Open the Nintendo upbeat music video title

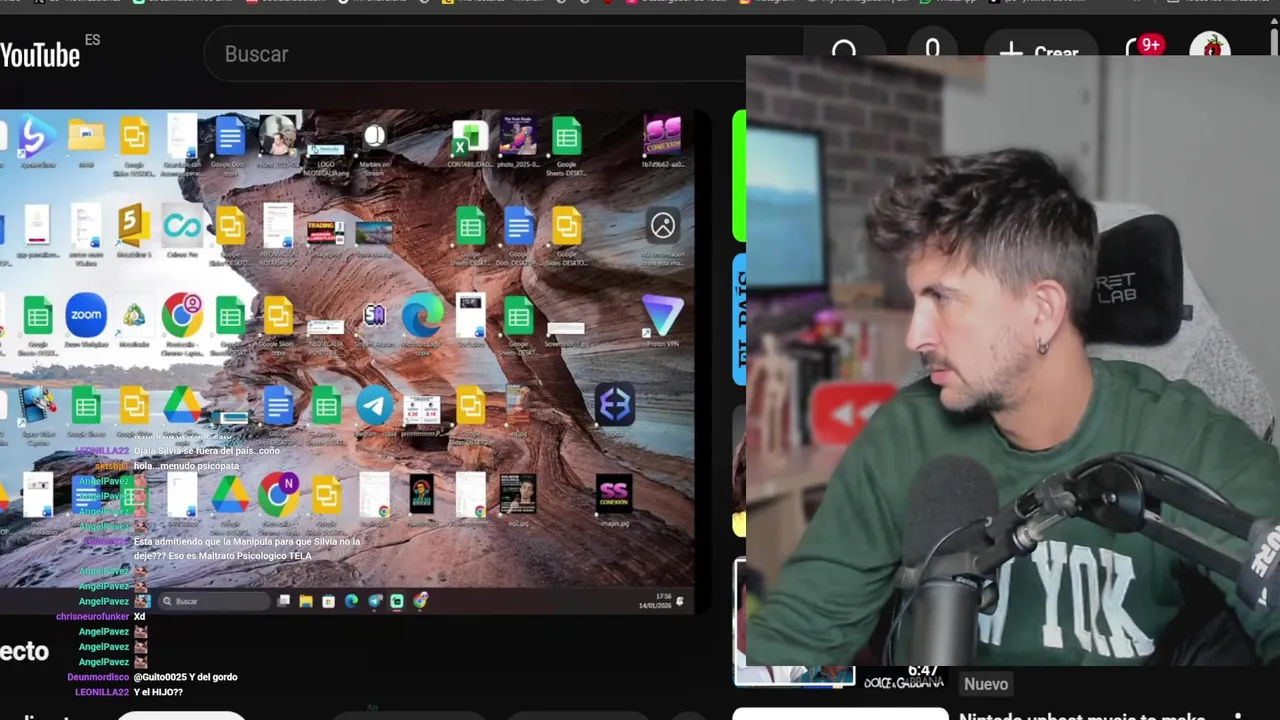(1082, 715)
